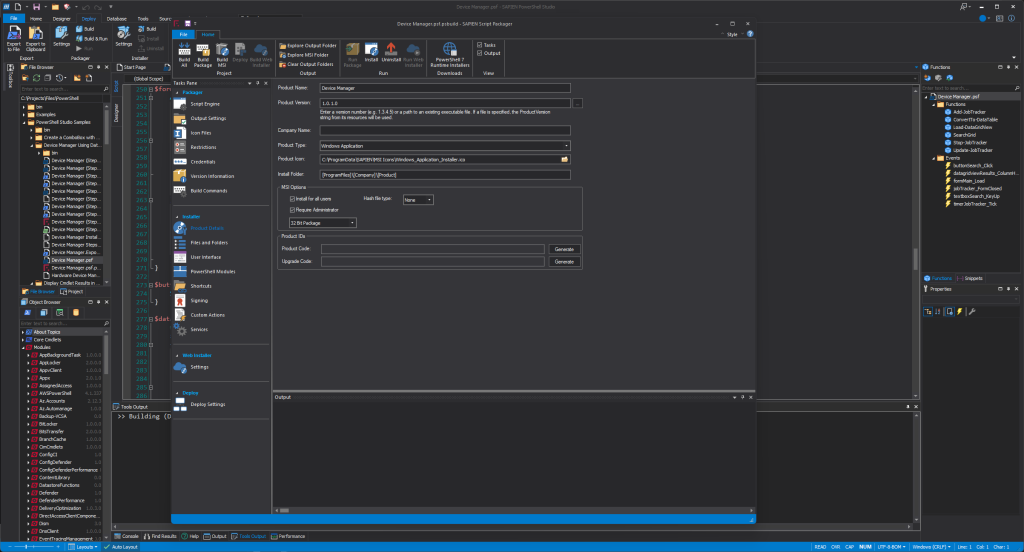This screenshot has height=552, width=1024.
Task: Open Signing in the Tasks Pane
Action: coord(200,300)
